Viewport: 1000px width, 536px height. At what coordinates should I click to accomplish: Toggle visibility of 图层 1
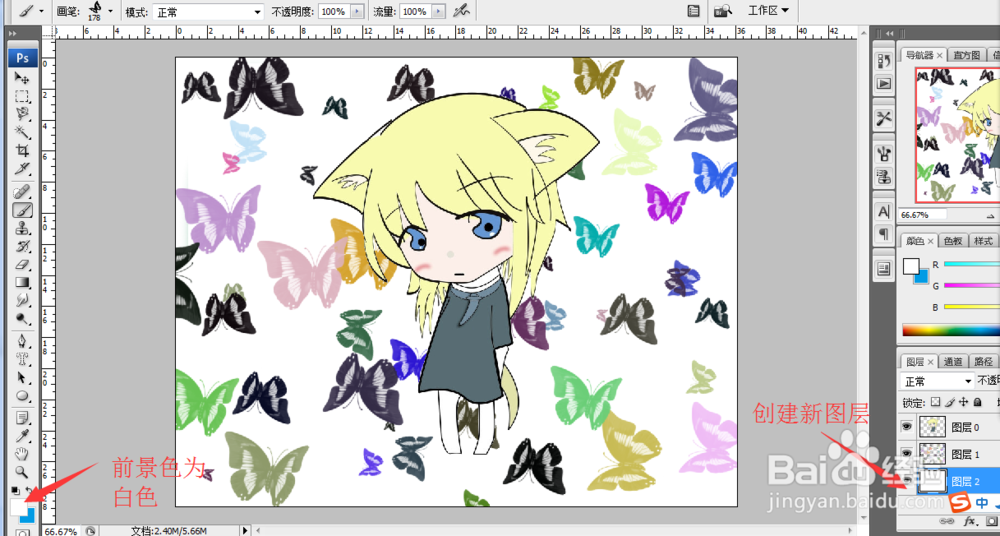908,453
